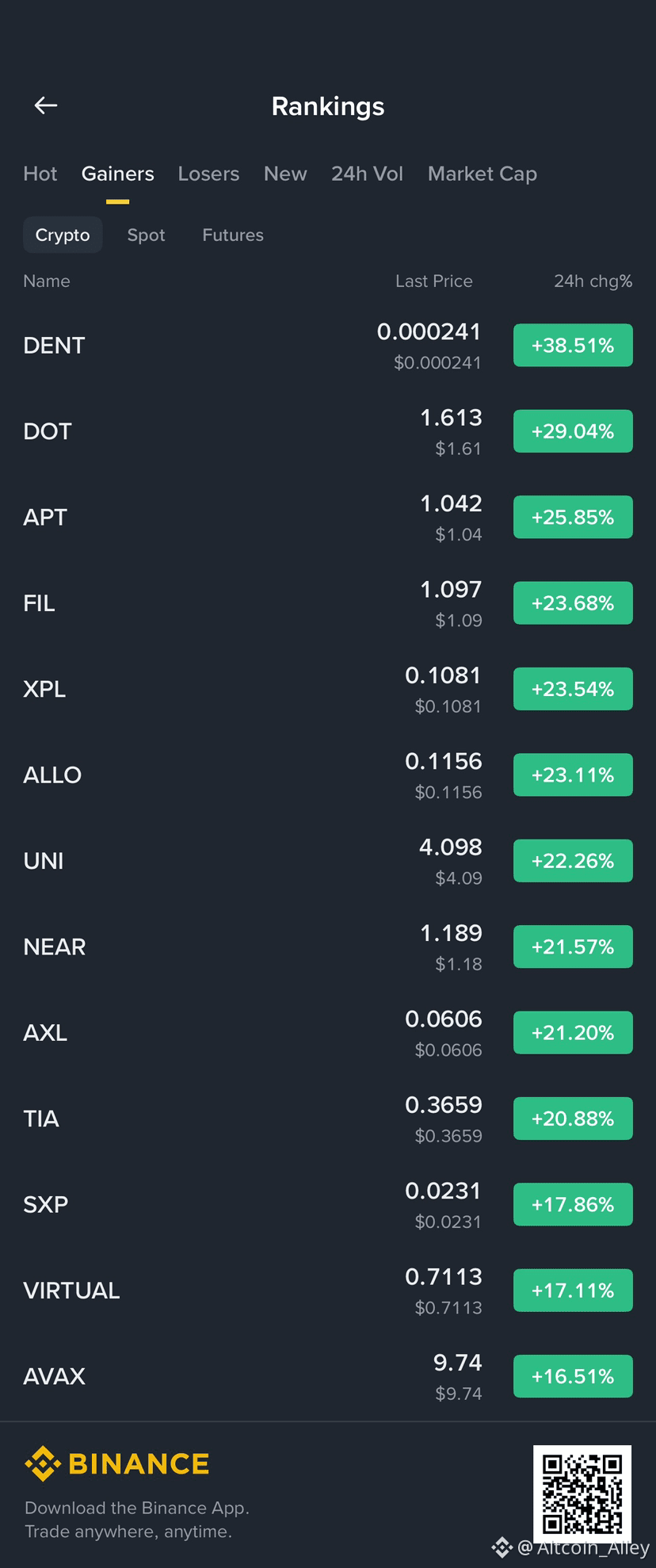Switch to the Hot tab
This screenshot has width=656, height=1568.
coord(40,174)
